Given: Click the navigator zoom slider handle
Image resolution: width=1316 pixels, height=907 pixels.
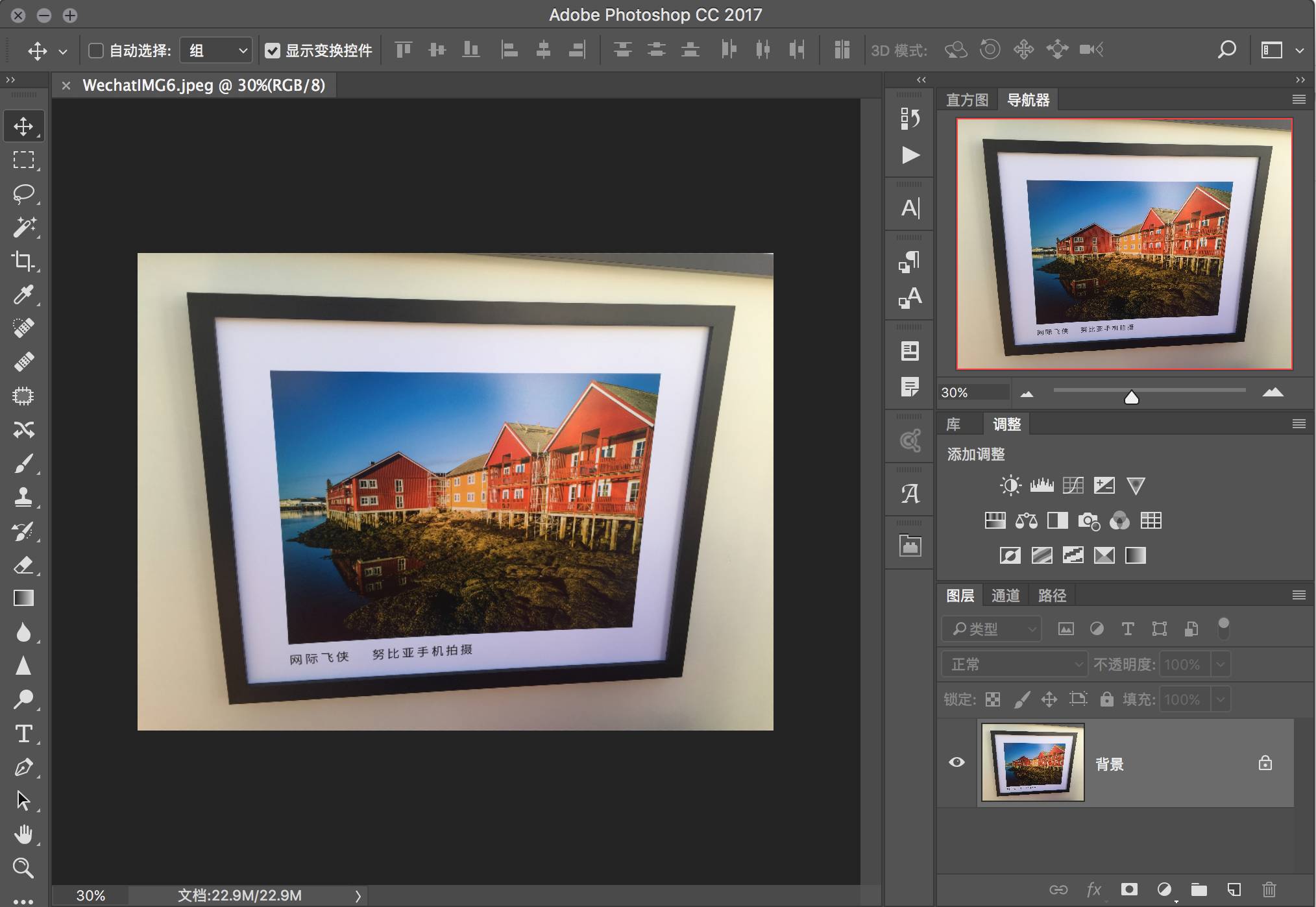Looking at the screenshot, I should tap(1131, 397).
